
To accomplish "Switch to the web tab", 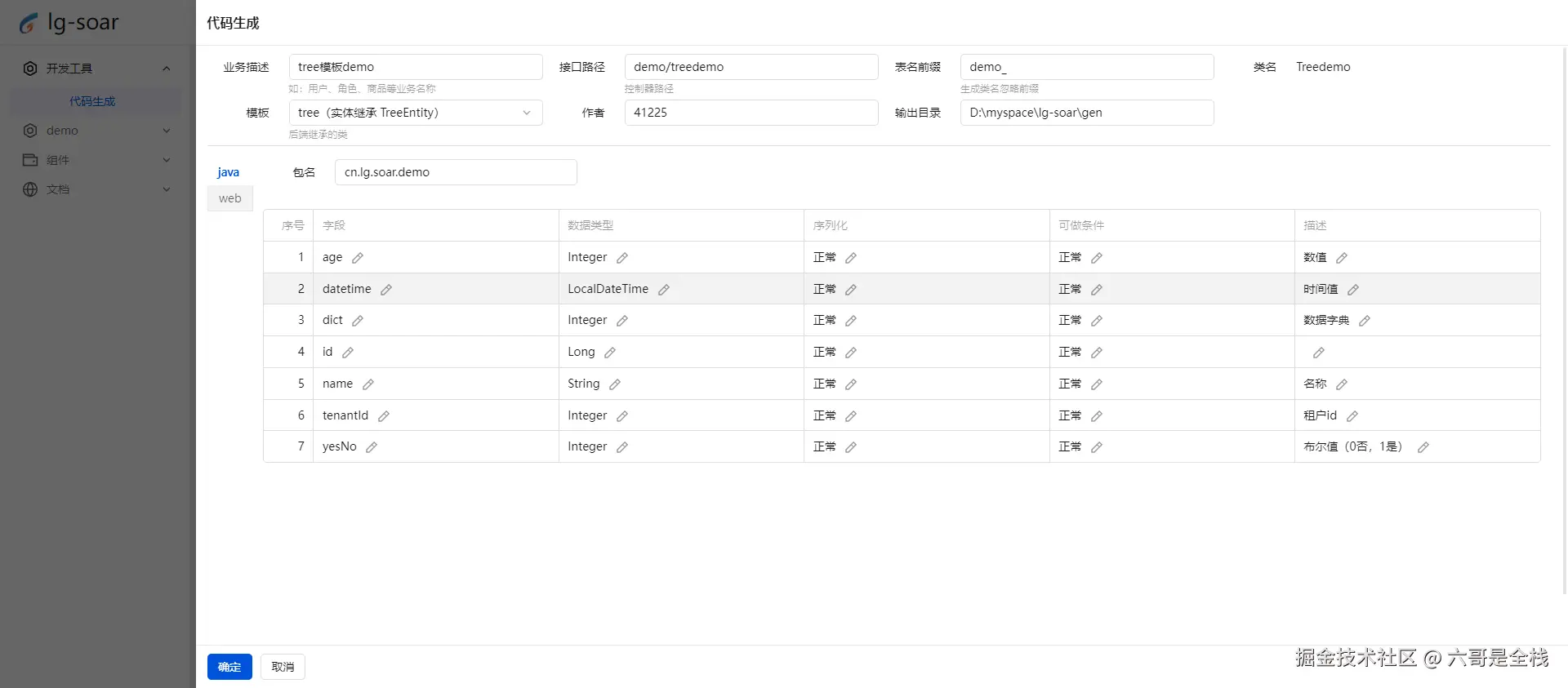I will click(x=229, y=198).
